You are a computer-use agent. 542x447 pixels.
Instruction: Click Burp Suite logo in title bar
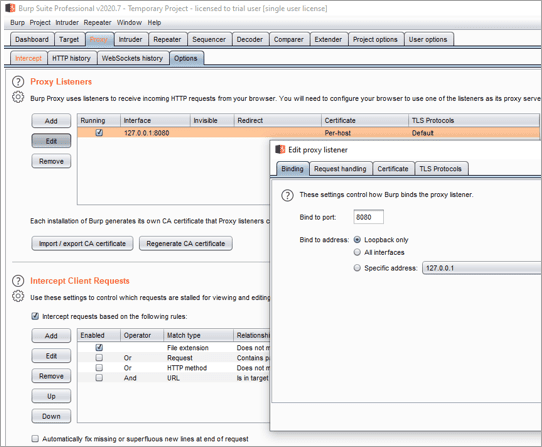10,8
